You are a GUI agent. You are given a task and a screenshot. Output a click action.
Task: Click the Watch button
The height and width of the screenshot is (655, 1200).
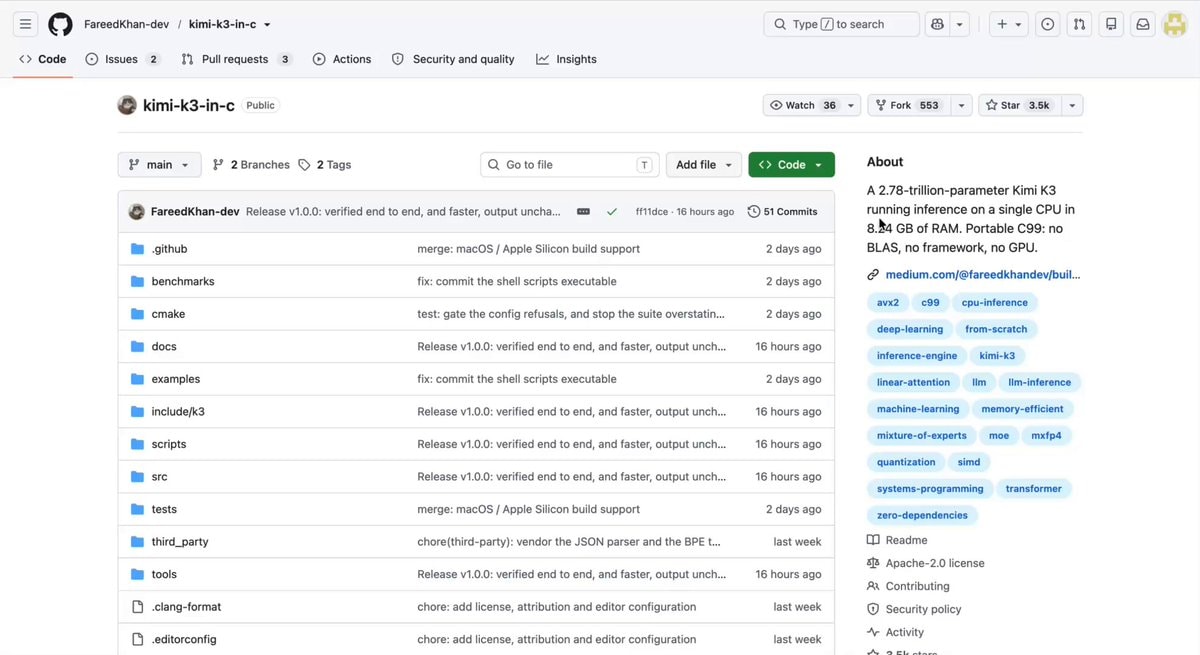click(x=803, y=105)
